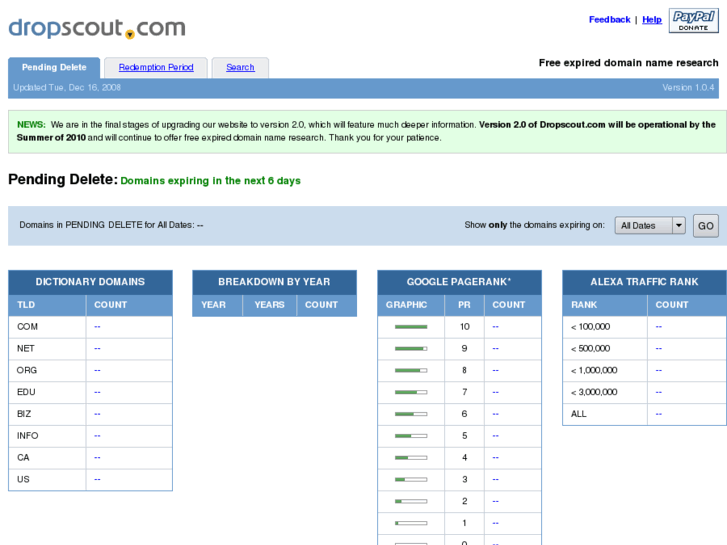Click the CA count link
727x545 pixels.
pyautogui.click(x=97, y=457)
